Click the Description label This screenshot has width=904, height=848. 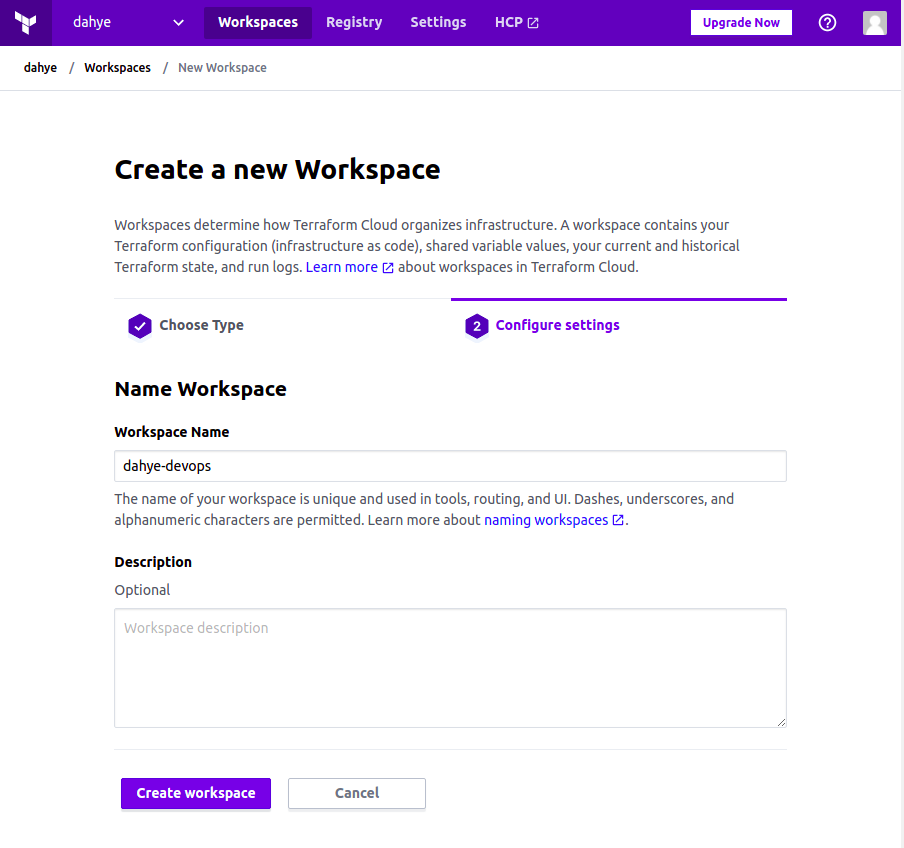click(153, 562)
